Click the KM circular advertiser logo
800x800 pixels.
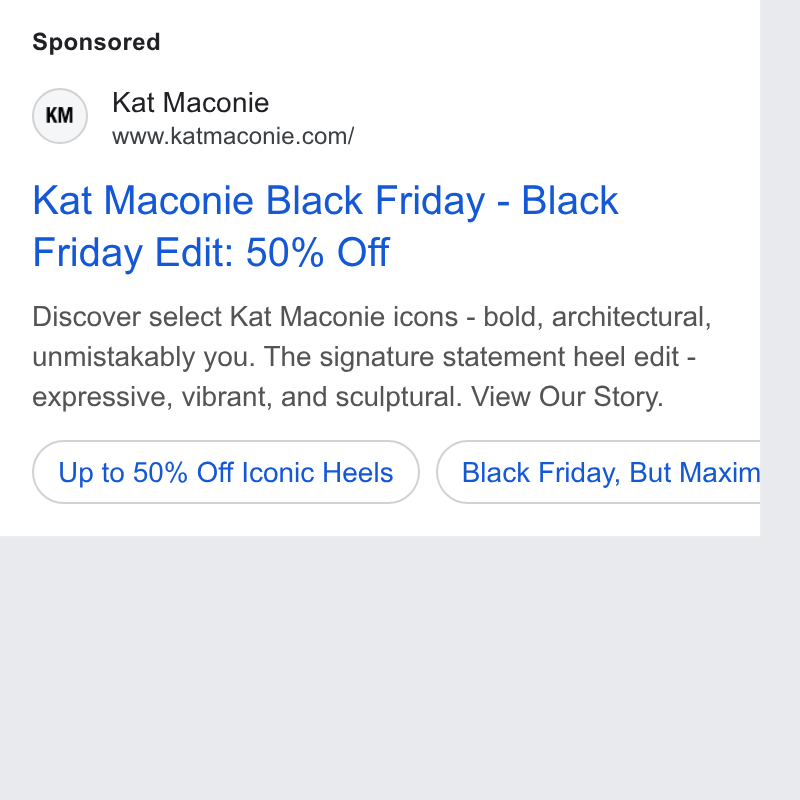[60, 116]
